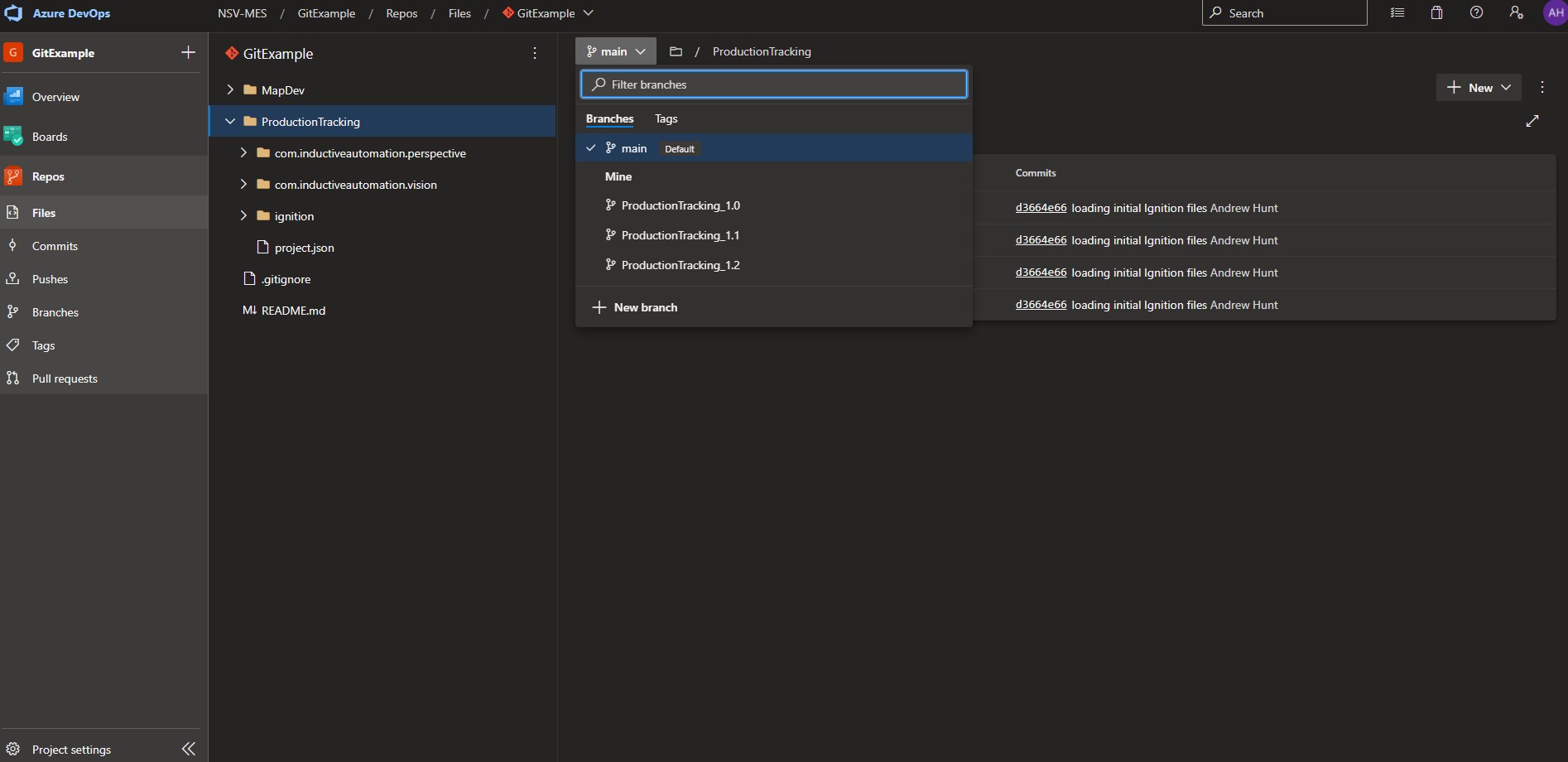This screenshot has width=1568, height=762.
Task: Click the repository root folder icon in the path
Action: [676, 51]
